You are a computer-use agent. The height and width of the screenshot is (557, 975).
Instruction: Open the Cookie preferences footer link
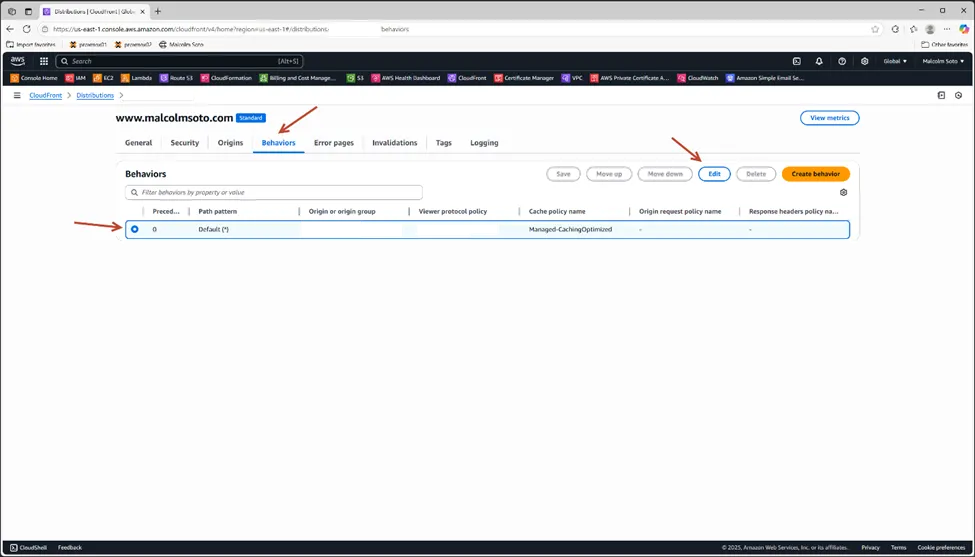[941, 548]
